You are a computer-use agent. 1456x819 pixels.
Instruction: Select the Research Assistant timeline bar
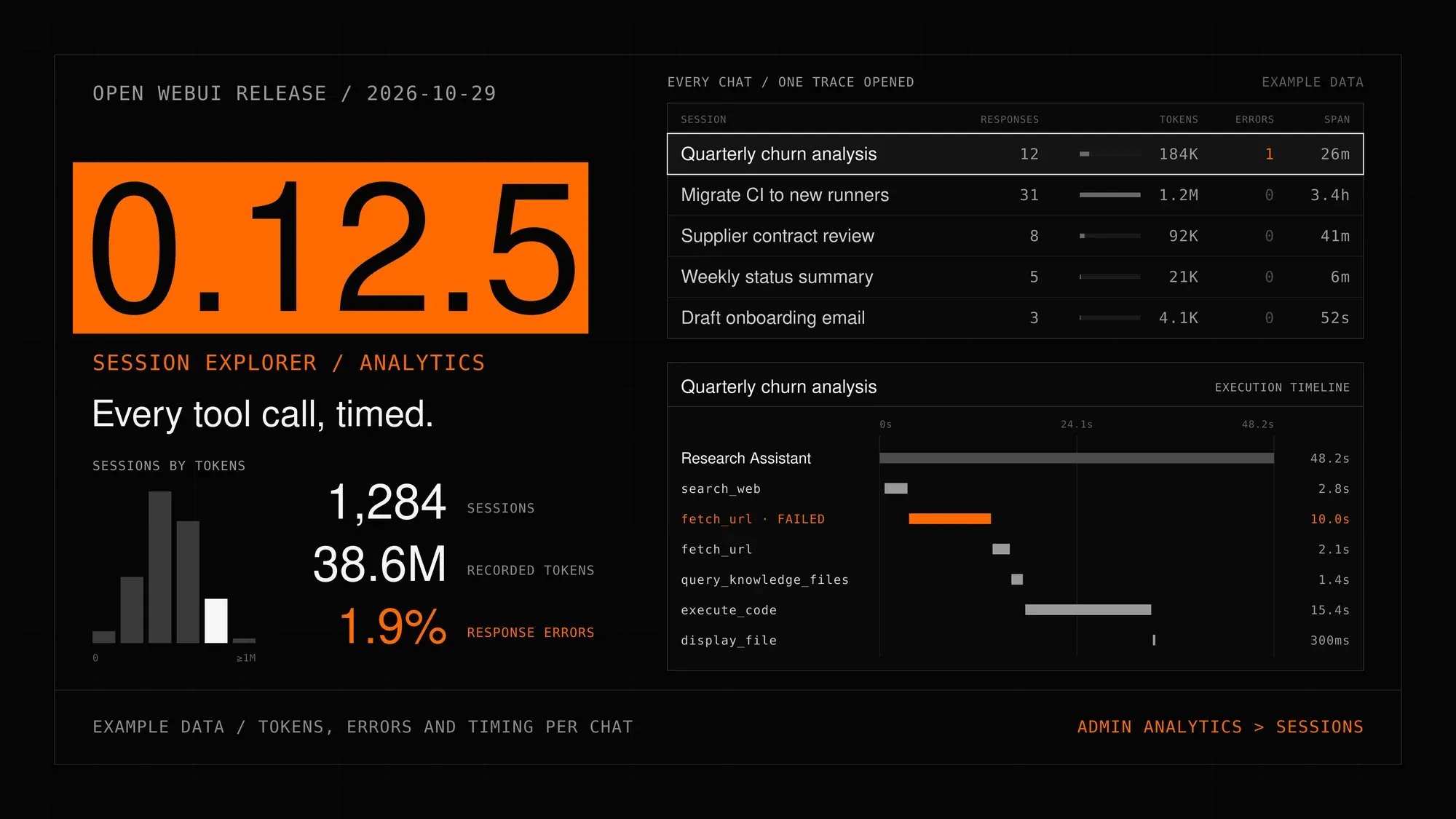[x=1076, y=458]
